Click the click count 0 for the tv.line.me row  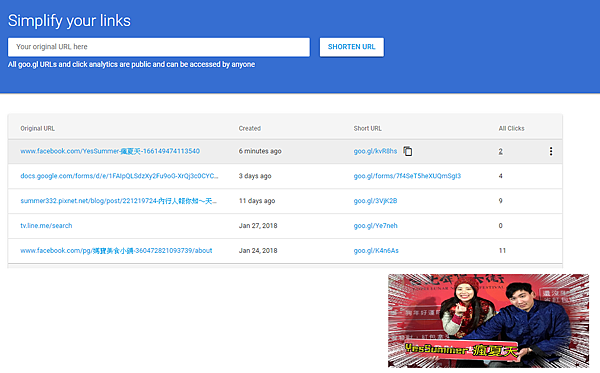click(x=501, y=226)
